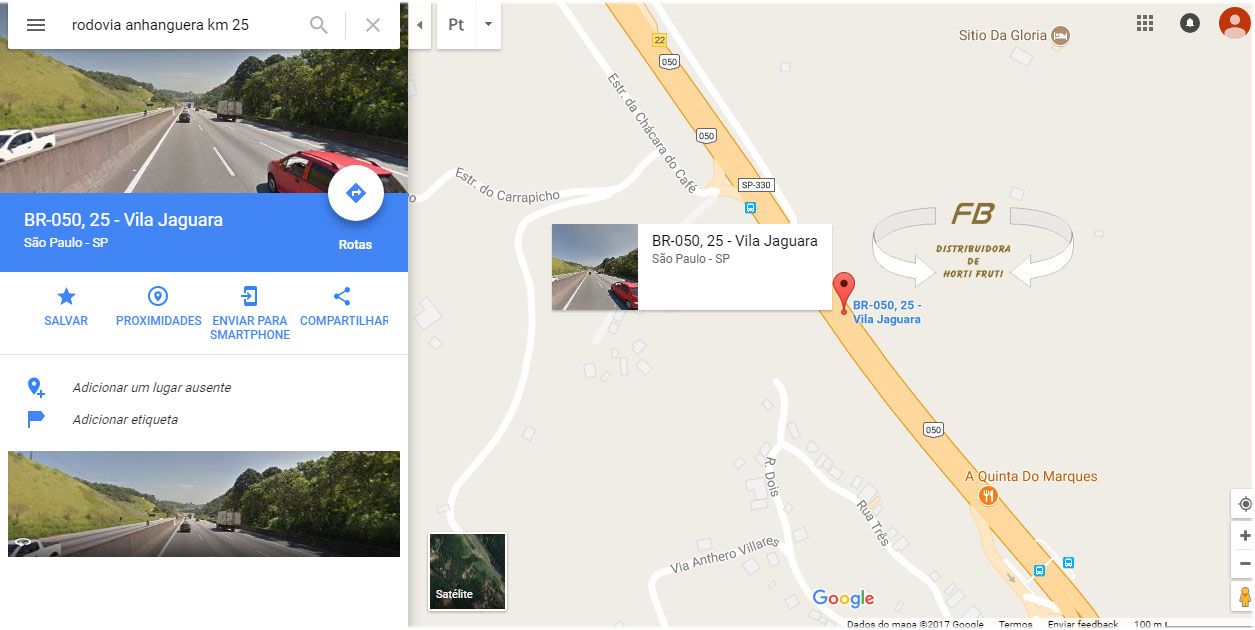Viewport: 1255px width, 630px height.
Task: Show notifications bell icon
Action: click(1190, 23)
